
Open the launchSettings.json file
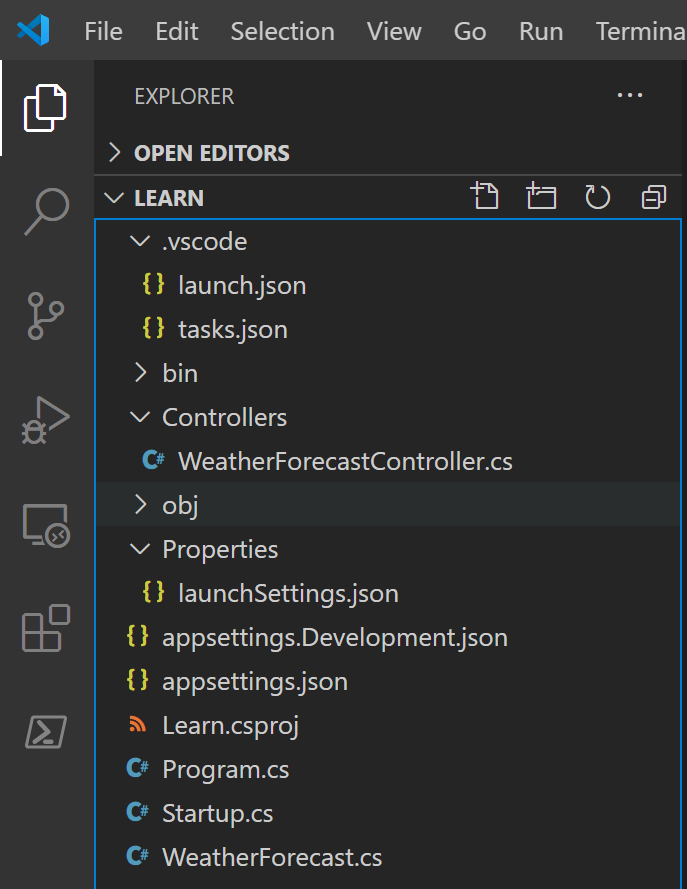tap(287, 593)
